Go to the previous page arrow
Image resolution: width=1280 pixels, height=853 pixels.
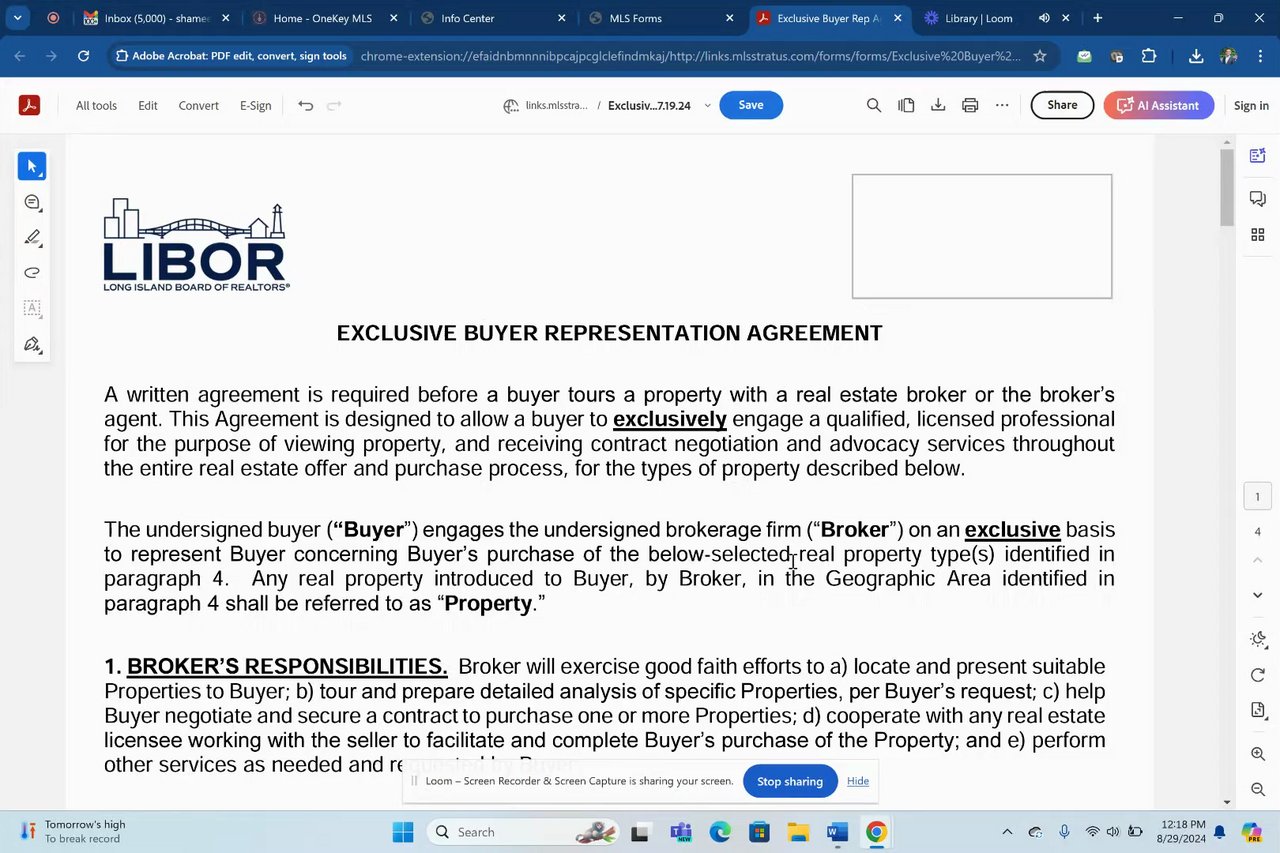(1258, 560)
